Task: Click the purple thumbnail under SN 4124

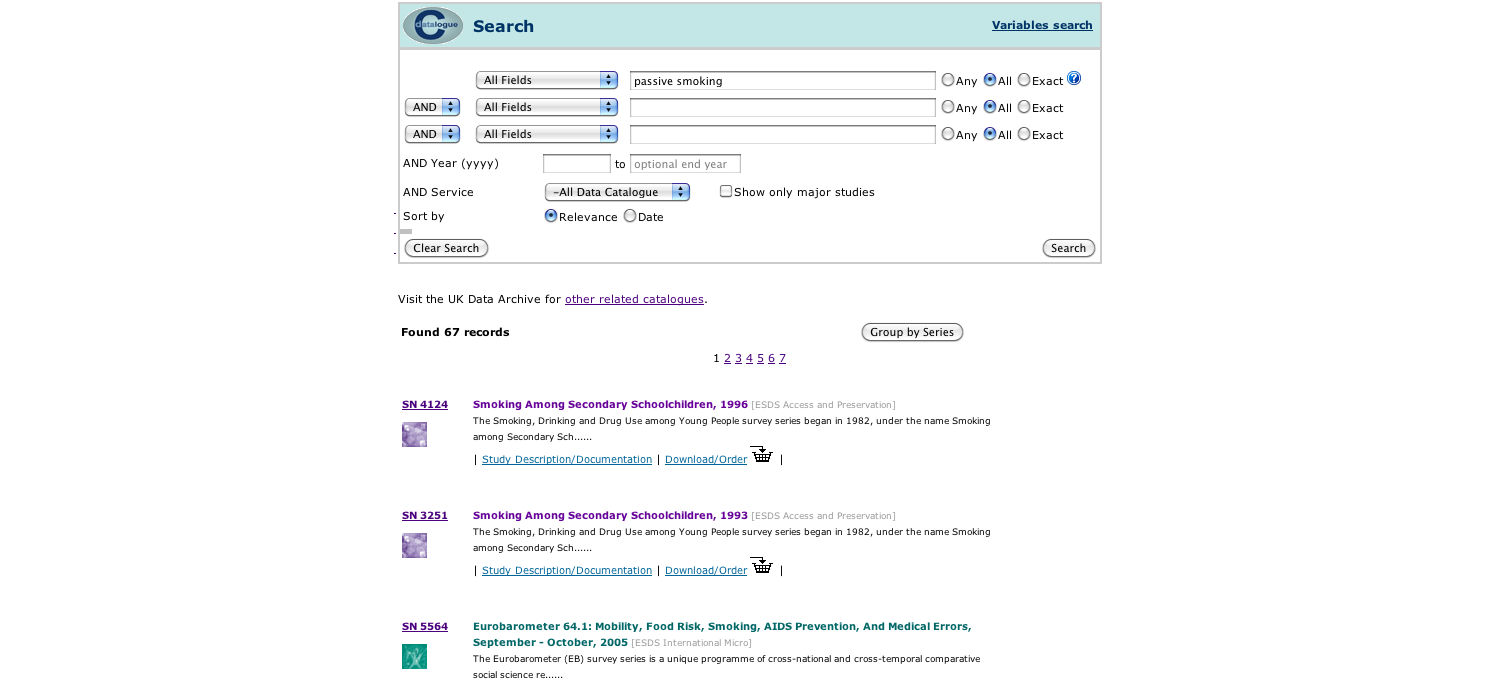Action: pos(414,434)
